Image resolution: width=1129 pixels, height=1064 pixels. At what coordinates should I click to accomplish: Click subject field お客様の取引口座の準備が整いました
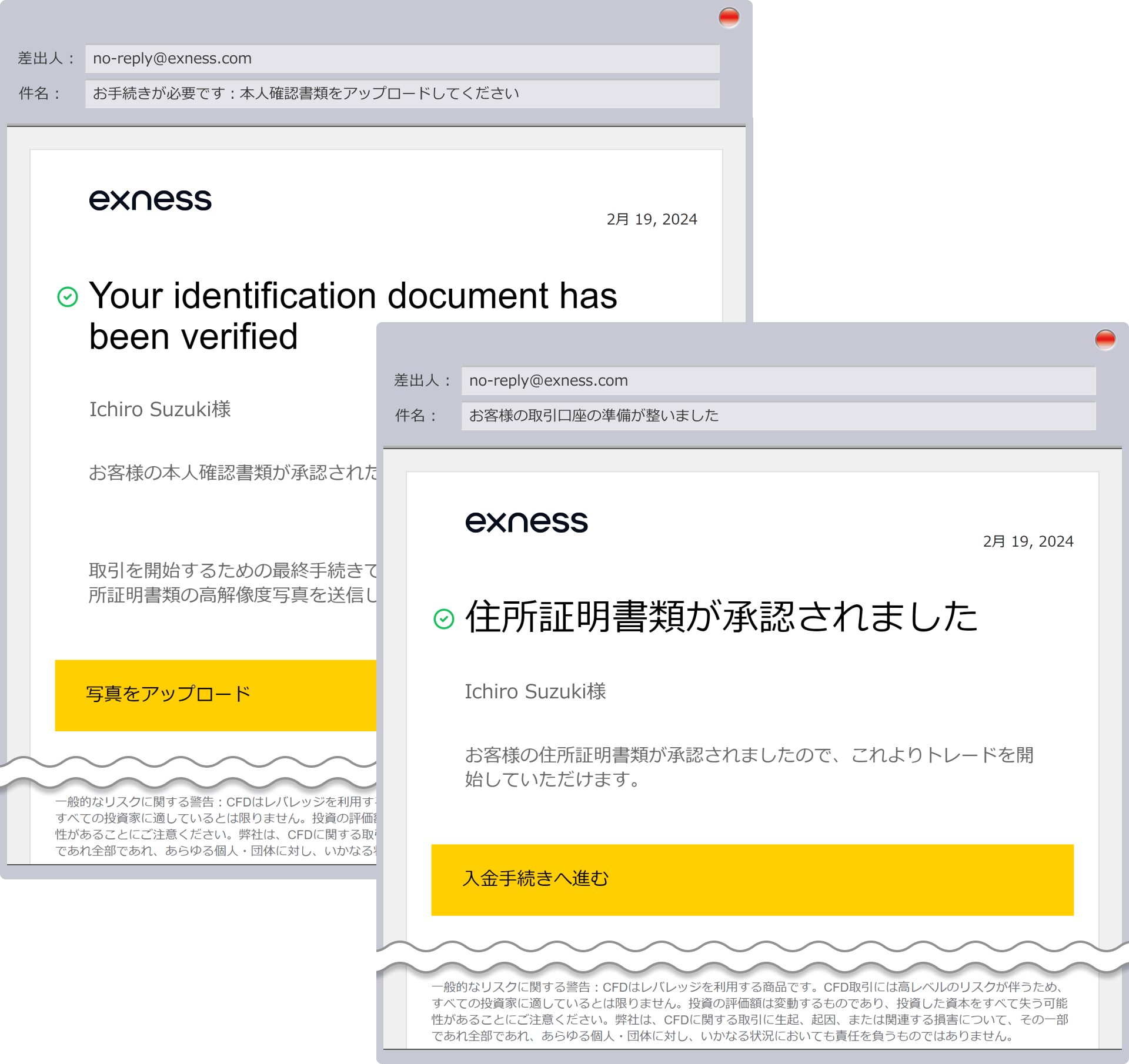[x=779, y=416]
